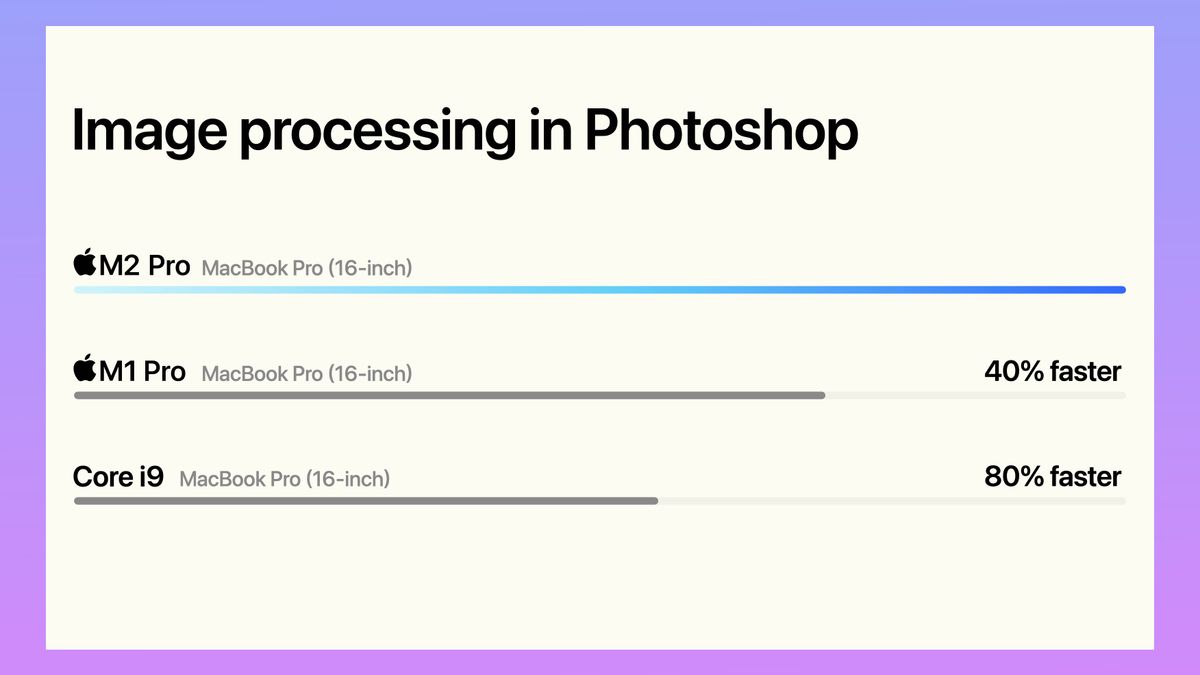Click the unfilled end of the M1 Pro bar
The width and height of the screenshot is (1200, 675).
(x=976, y=395)
